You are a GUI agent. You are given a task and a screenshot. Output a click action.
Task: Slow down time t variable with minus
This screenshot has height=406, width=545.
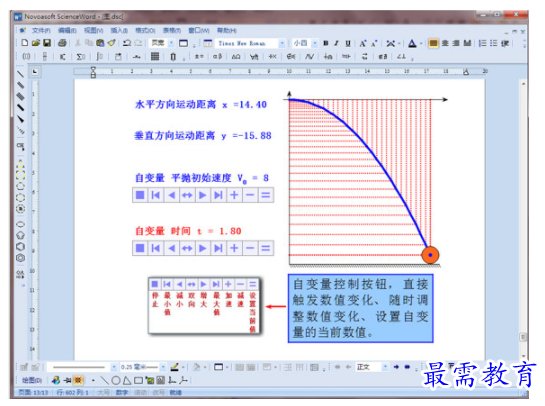250,248
